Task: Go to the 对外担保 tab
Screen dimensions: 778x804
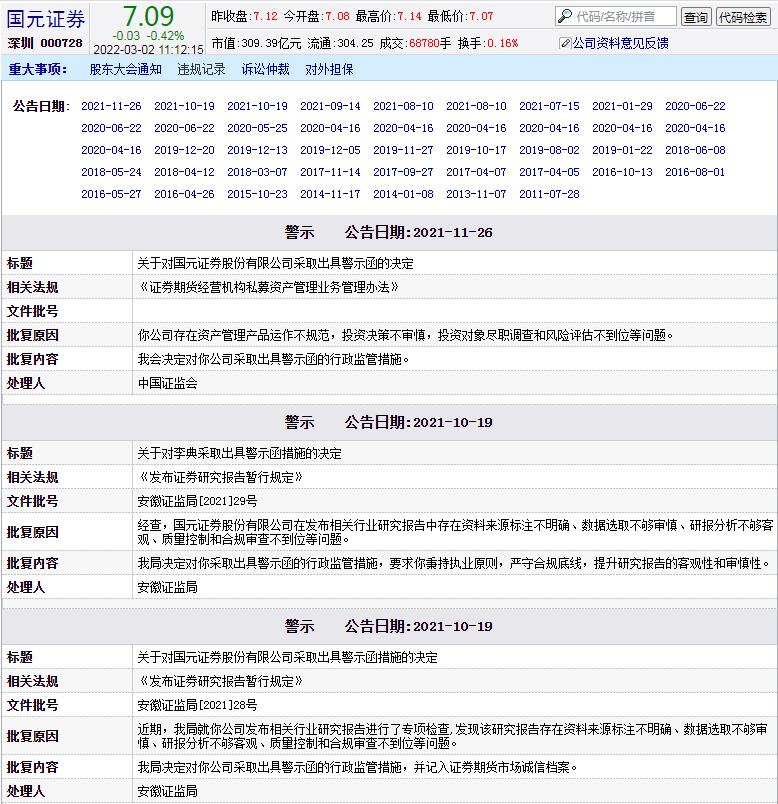Action: tap(329, 69)
